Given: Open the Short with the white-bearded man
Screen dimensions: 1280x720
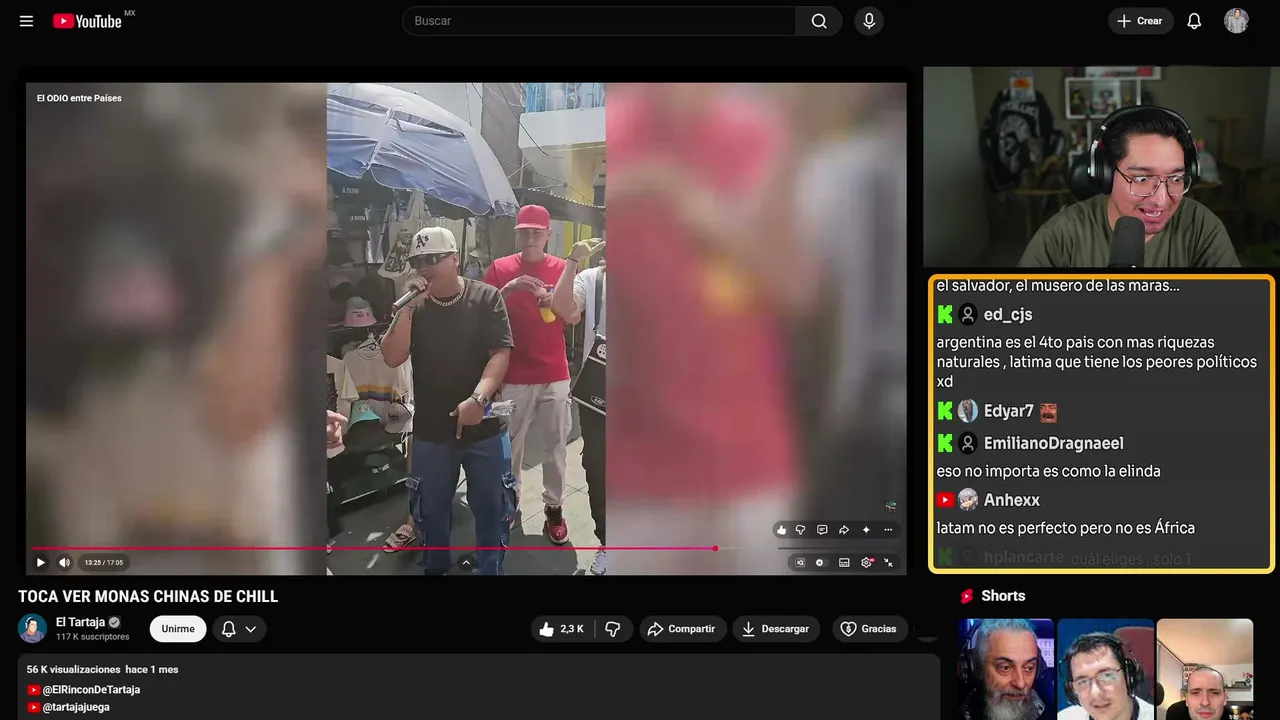Looking at the screenshot, I should 1006,669.
